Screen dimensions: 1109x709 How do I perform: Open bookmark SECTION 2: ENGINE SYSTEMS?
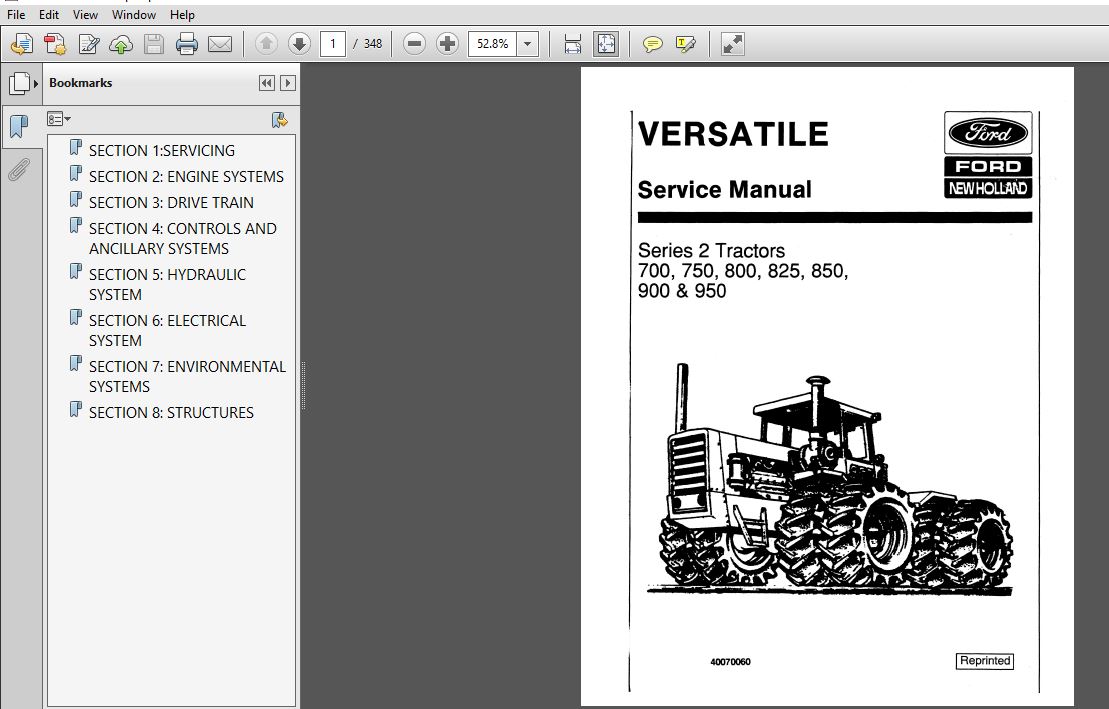186,176
